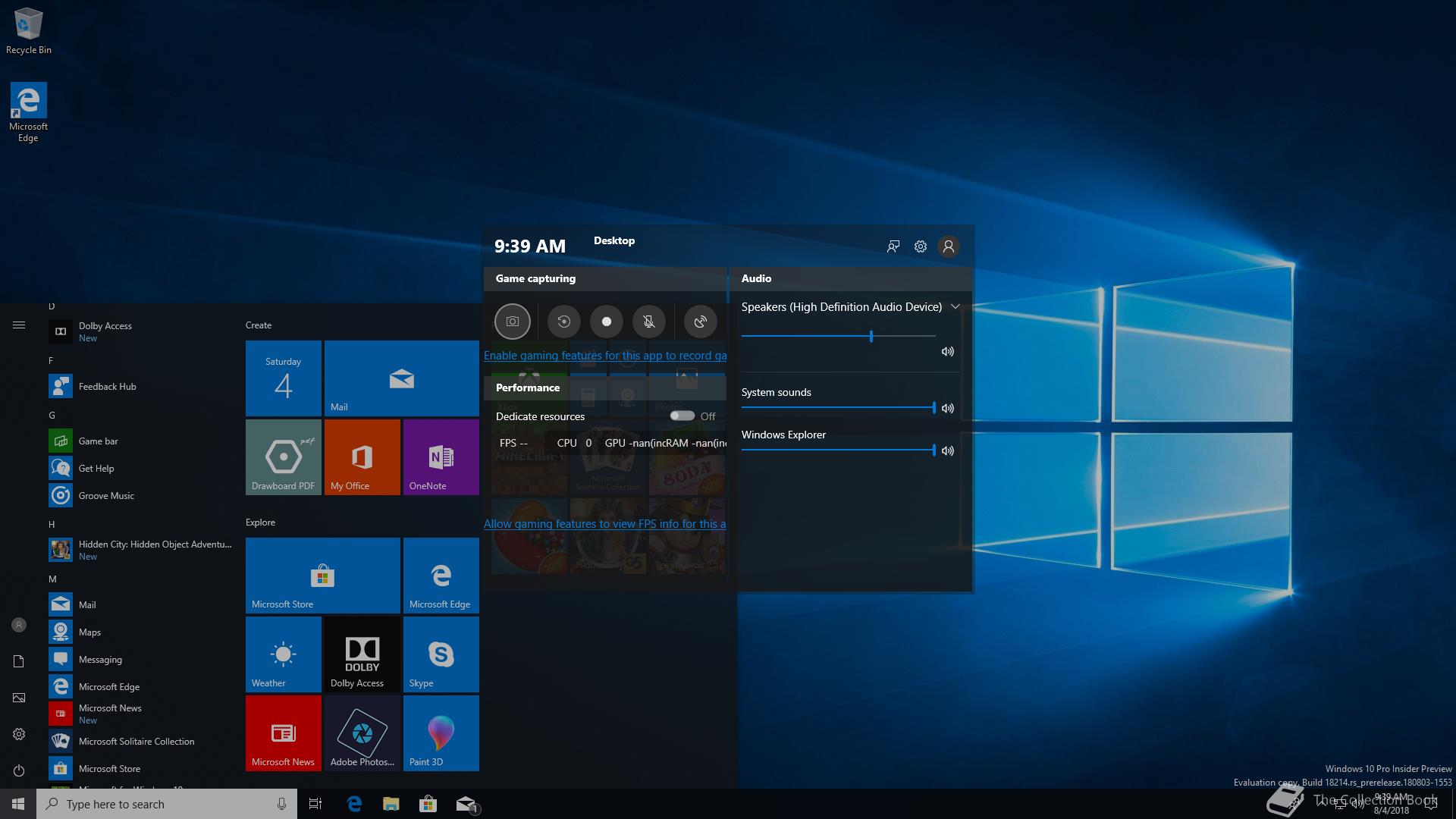Mute the Speakers master volume icon
This screenshot has height=819, width=1456.
pyautogui.click(x=948, y=352)
